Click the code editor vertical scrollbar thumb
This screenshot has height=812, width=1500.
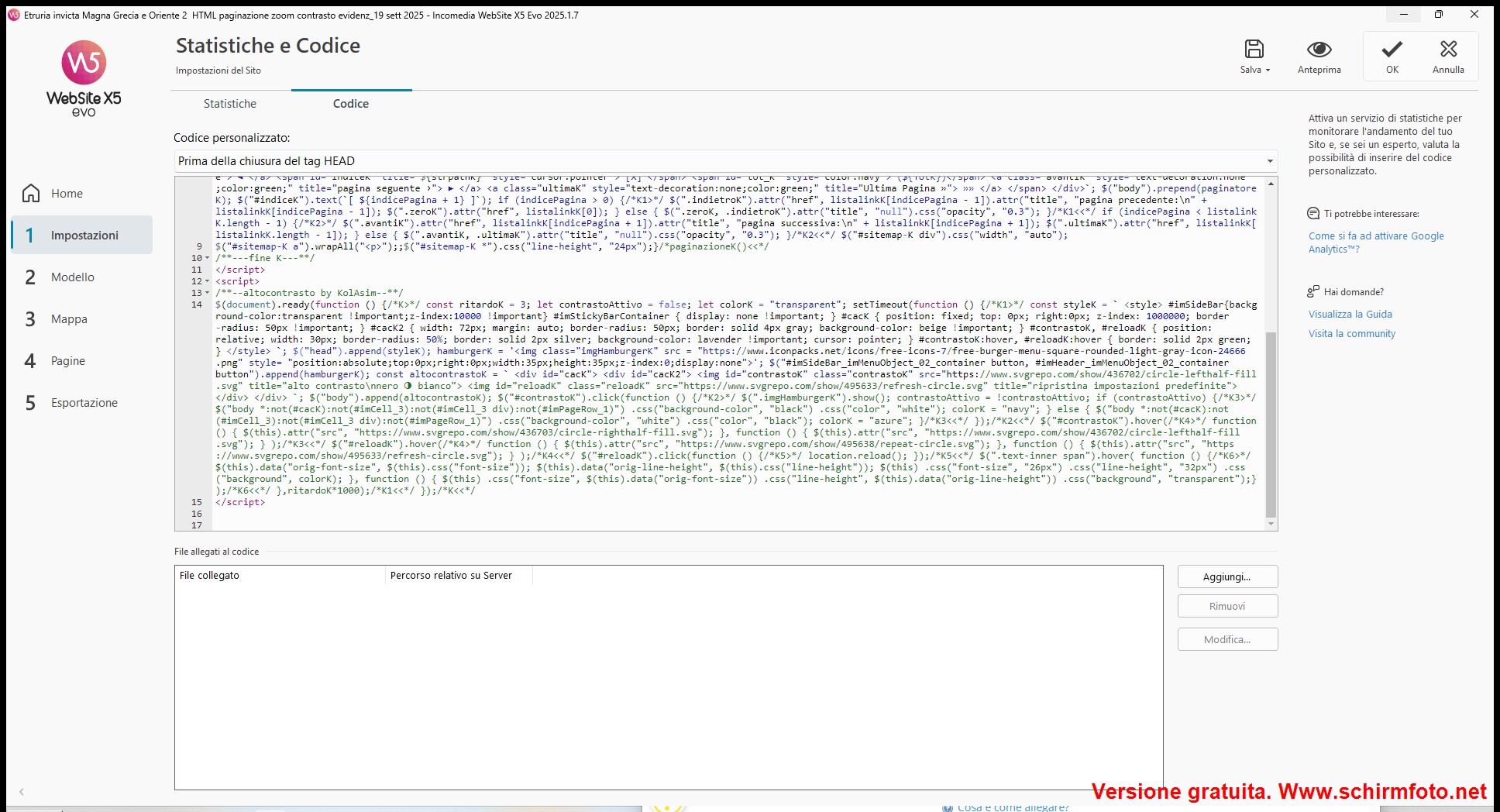pos(1271,425)
